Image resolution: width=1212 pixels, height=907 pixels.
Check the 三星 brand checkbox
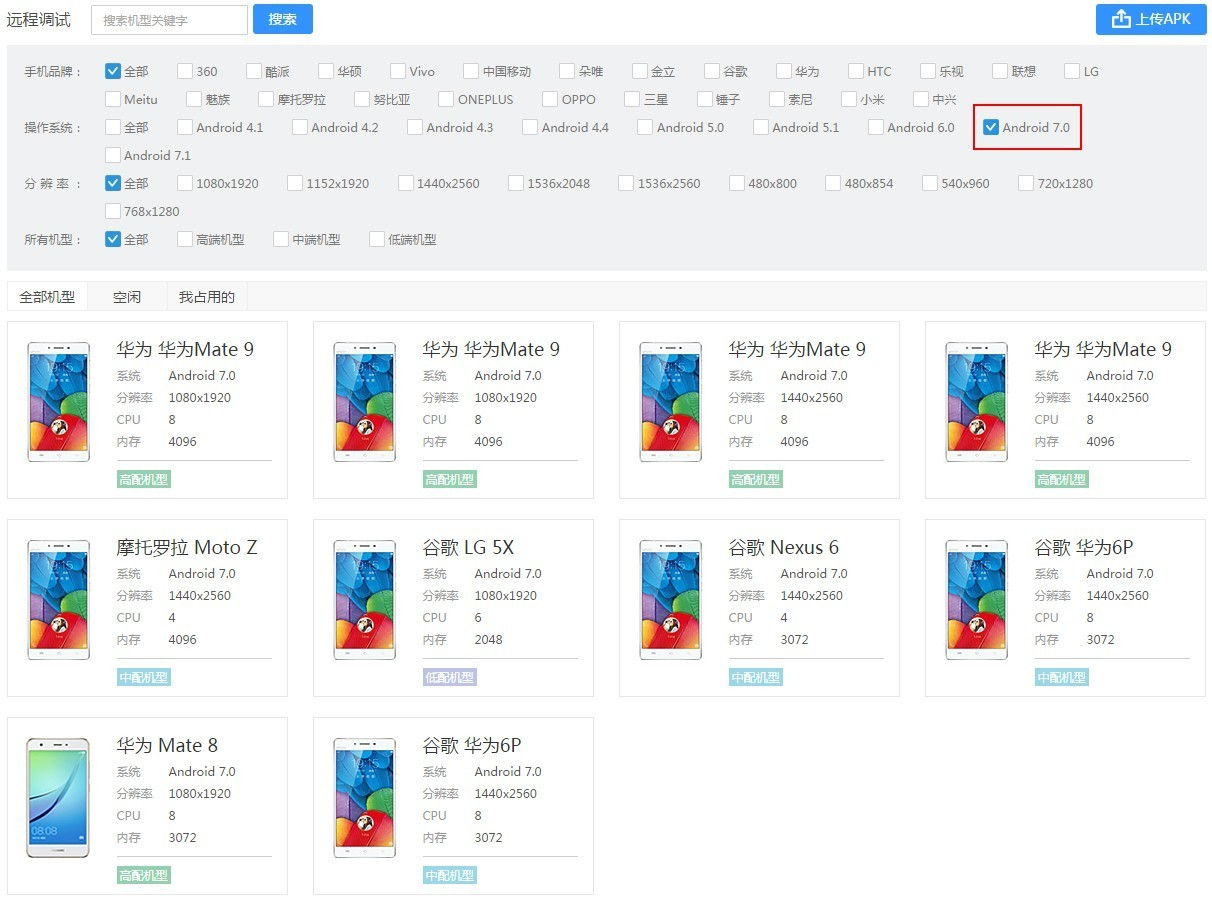(x=632, y=99)
